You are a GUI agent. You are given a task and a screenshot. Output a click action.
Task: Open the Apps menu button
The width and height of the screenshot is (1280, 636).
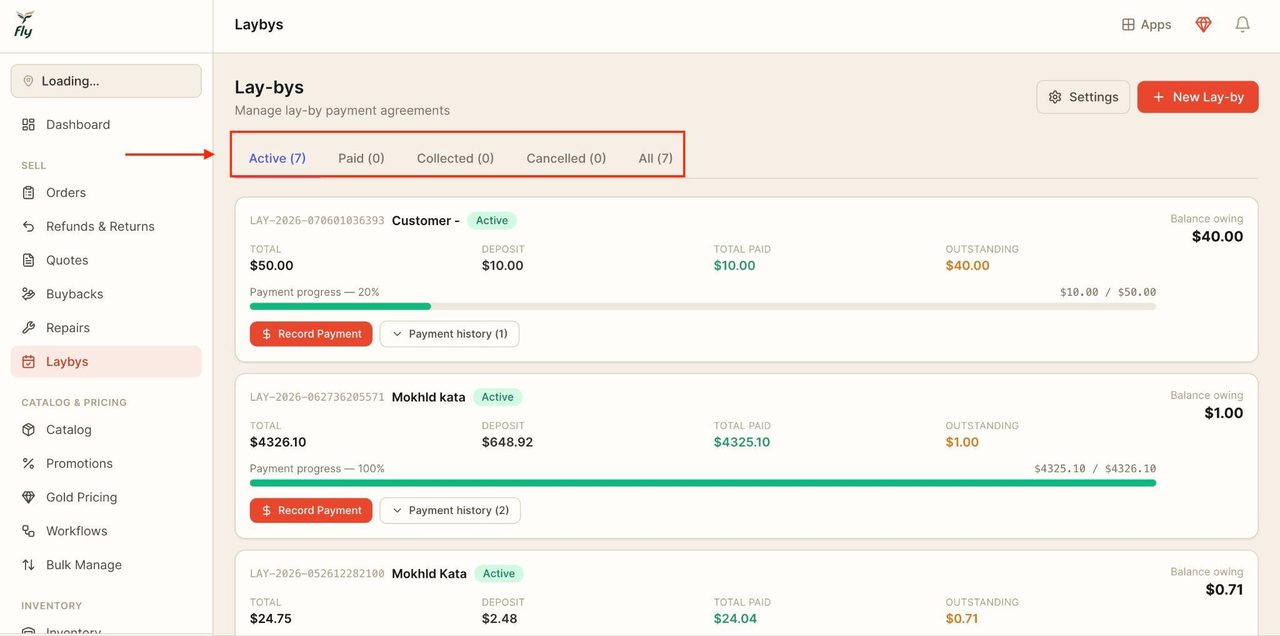tap(1146, 25)
